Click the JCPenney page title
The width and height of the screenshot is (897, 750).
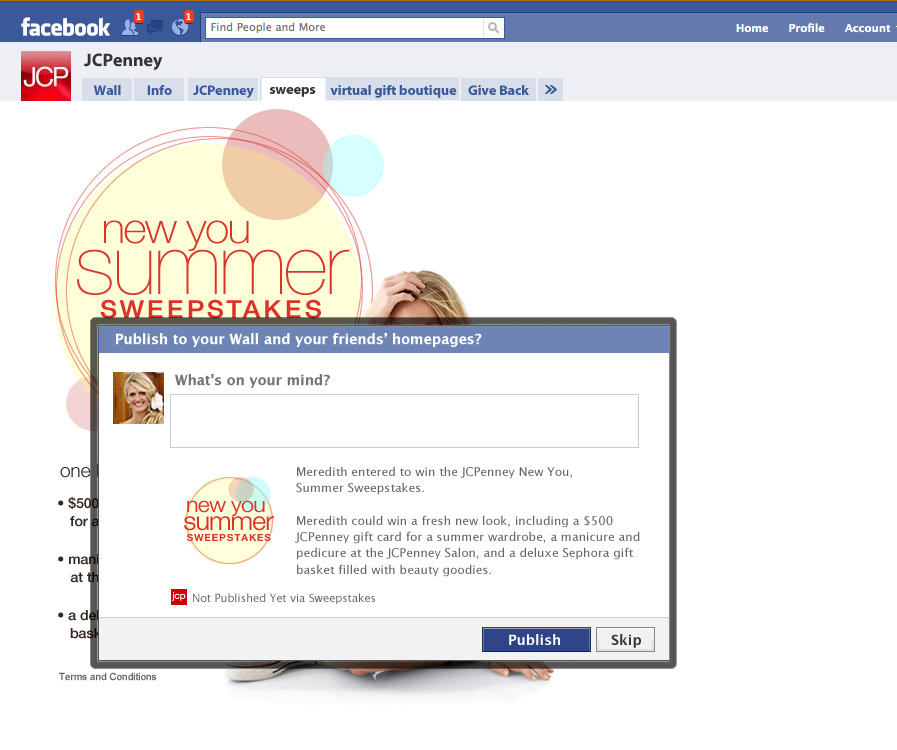click(x=123, y=60)
